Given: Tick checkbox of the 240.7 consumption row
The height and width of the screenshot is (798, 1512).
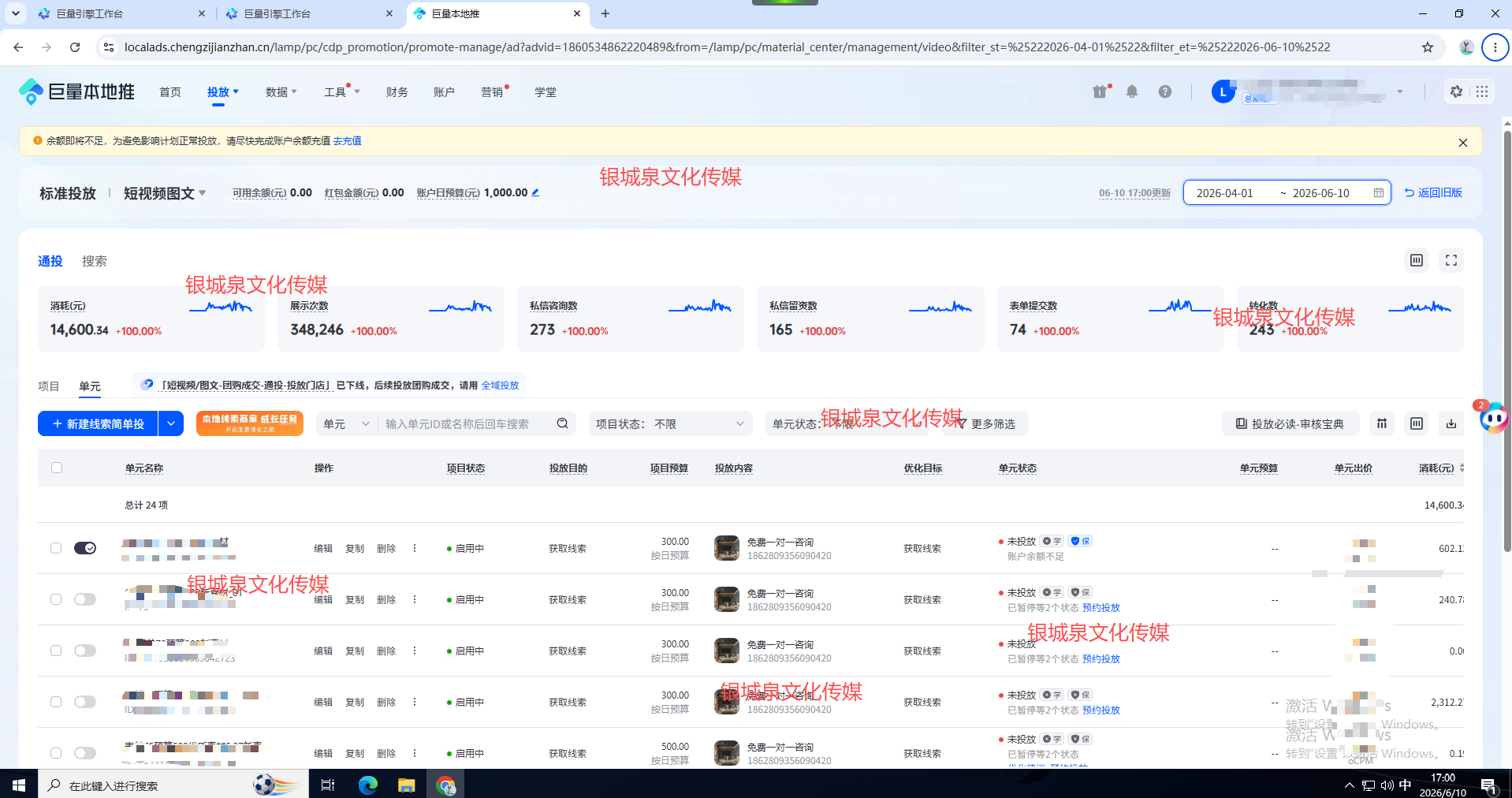Looking at the screenshot, I should coord(56,599).
